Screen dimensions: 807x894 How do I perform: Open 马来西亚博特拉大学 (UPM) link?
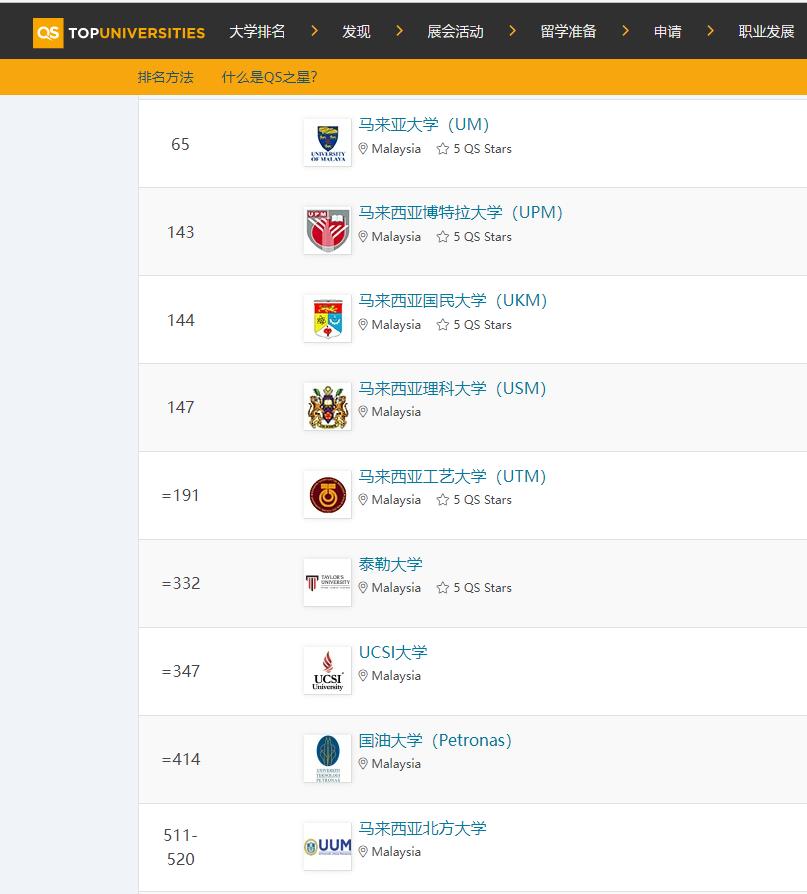461,213
